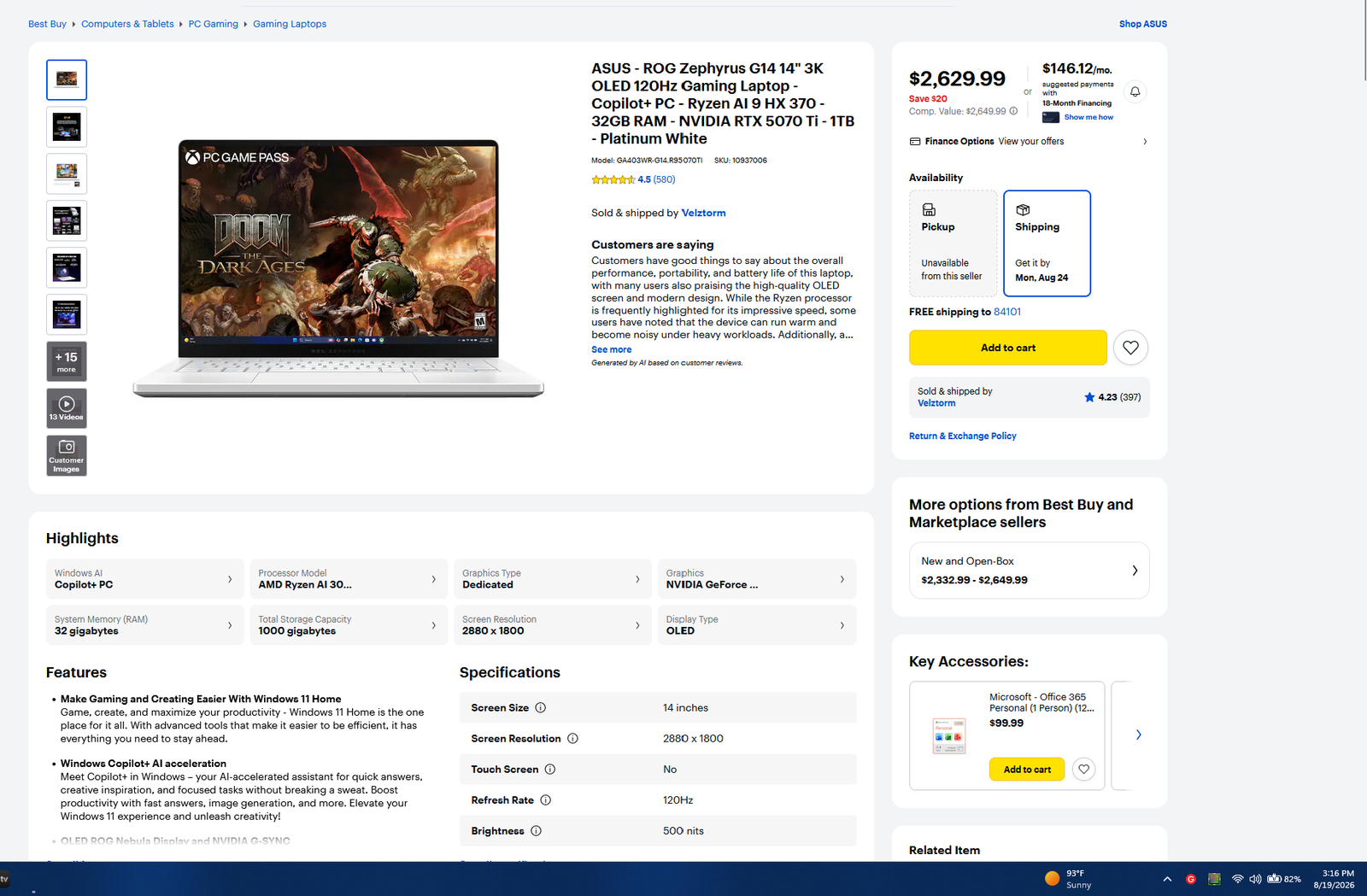This screenshot has width=1367, height=896.
Task: Select the Shipping availability option
Action: [x=1047, y=243]
